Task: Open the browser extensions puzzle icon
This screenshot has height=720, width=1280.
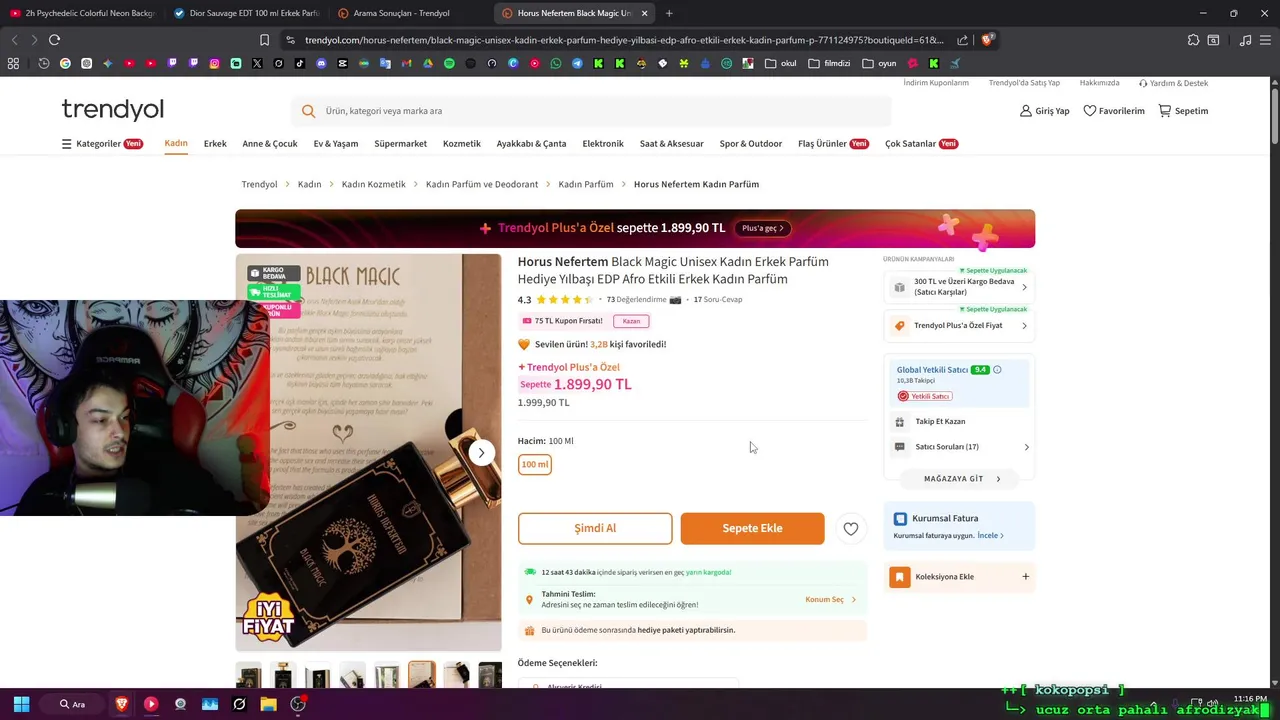Action: coord(1193,40)
